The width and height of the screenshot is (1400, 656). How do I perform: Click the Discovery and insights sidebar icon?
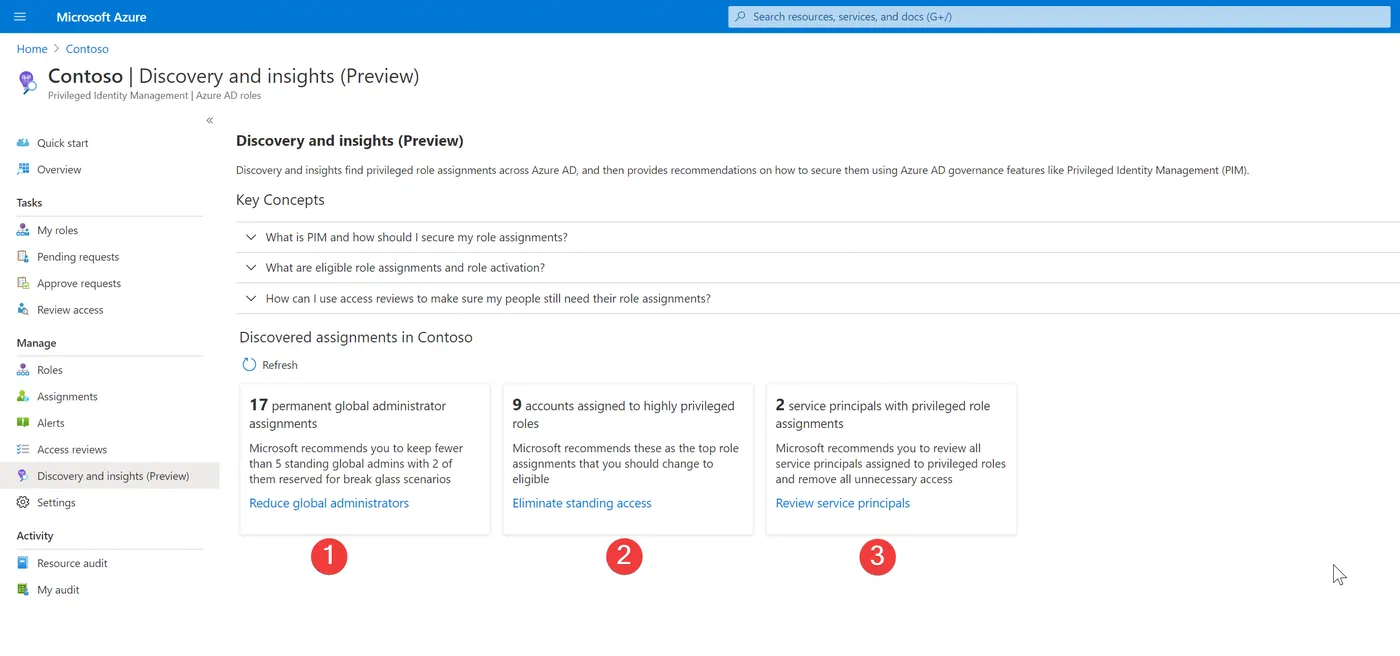(x=23, y=476)
